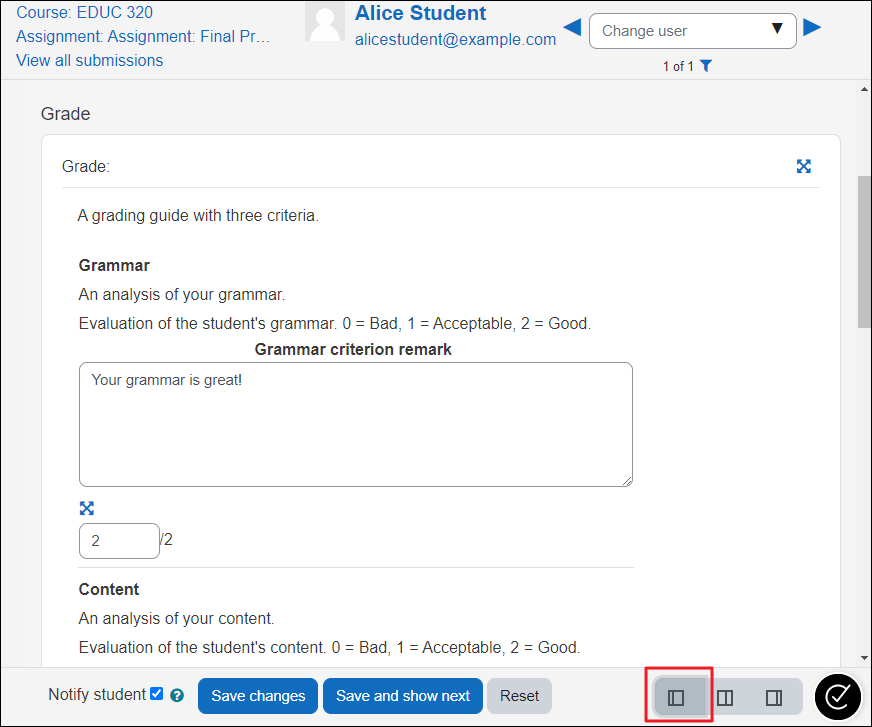Screen dimensions: 872x727
Task: Click the previous user left arrow
Action: (x=573, y=28)
